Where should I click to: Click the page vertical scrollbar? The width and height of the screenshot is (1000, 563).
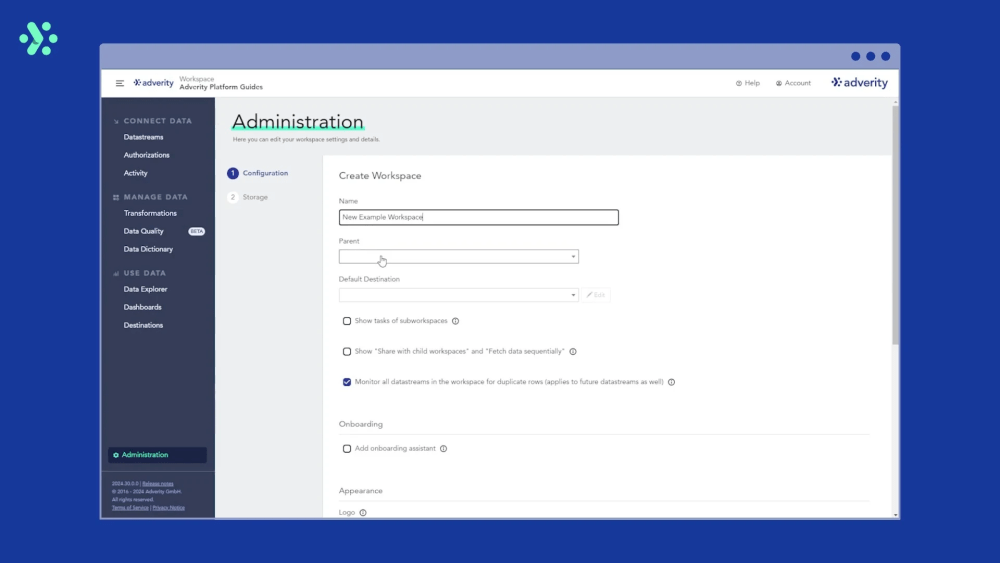click(x=895, y=226)
